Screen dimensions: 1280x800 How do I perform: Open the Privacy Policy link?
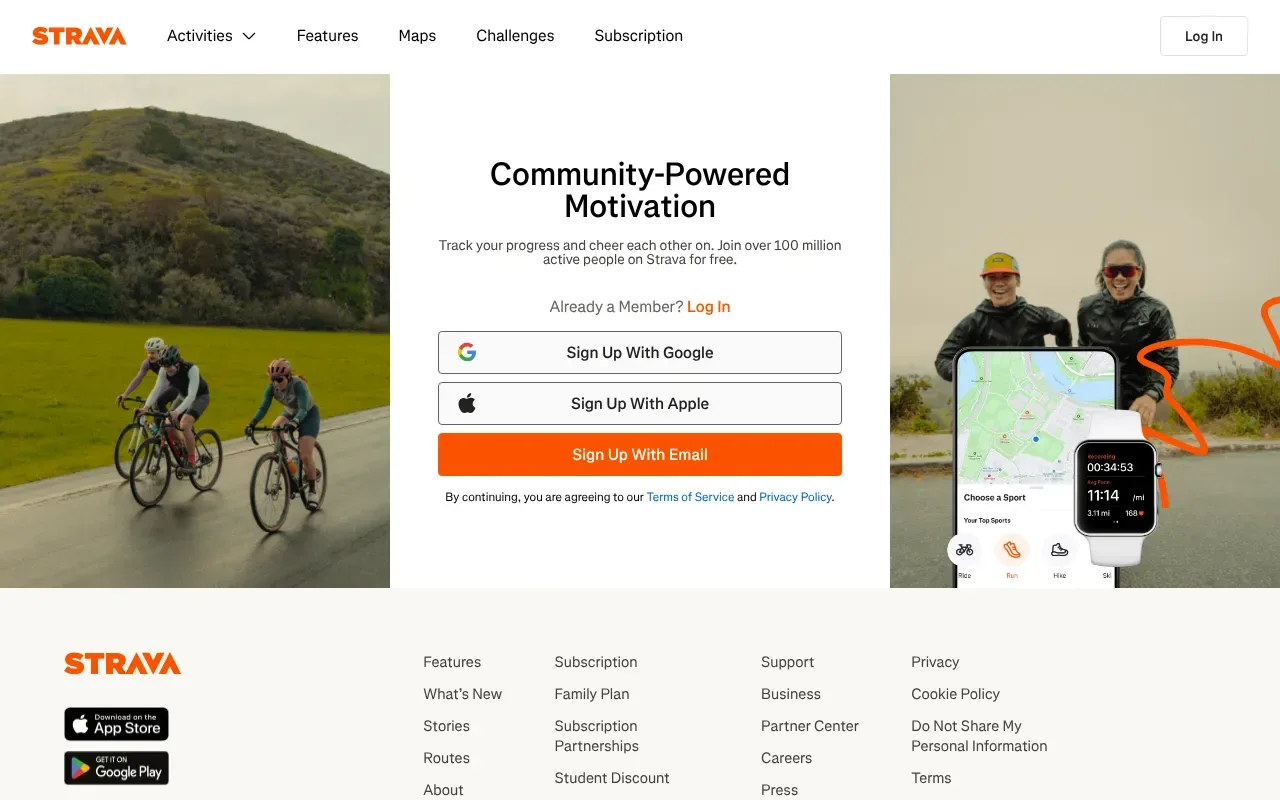[795, 497]
